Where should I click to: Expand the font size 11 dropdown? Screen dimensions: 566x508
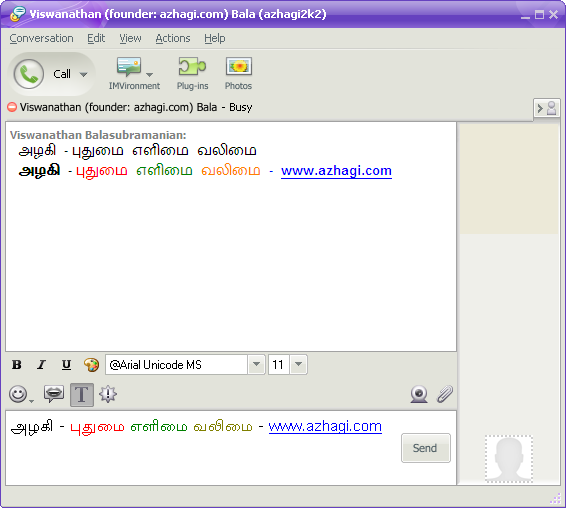point(298,364)
